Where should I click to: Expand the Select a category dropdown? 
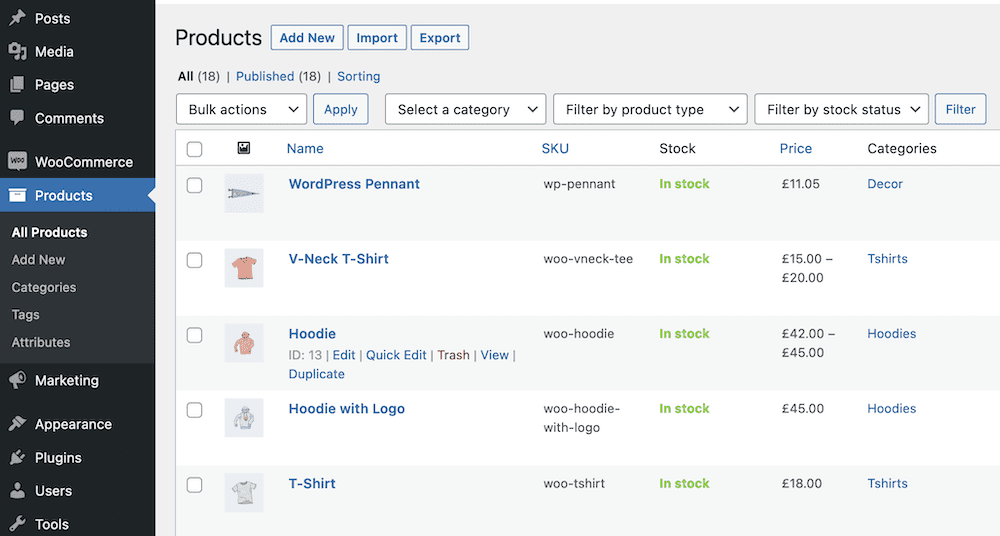pyautogui.click(x=465, y=110)
